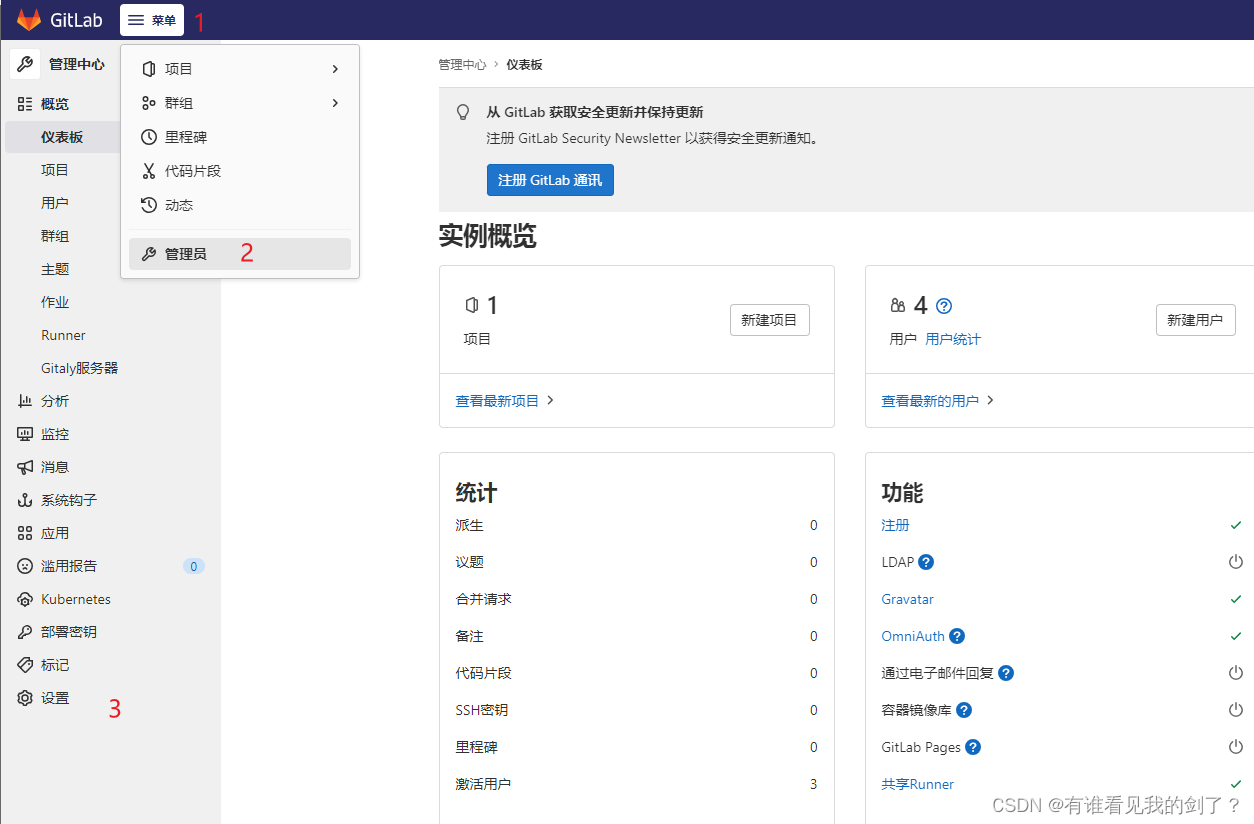Image resolution: width=1254 pixels, height=824 pixels.
Task: Click the 部署密钥 key icon
Action: click(25, 632)
